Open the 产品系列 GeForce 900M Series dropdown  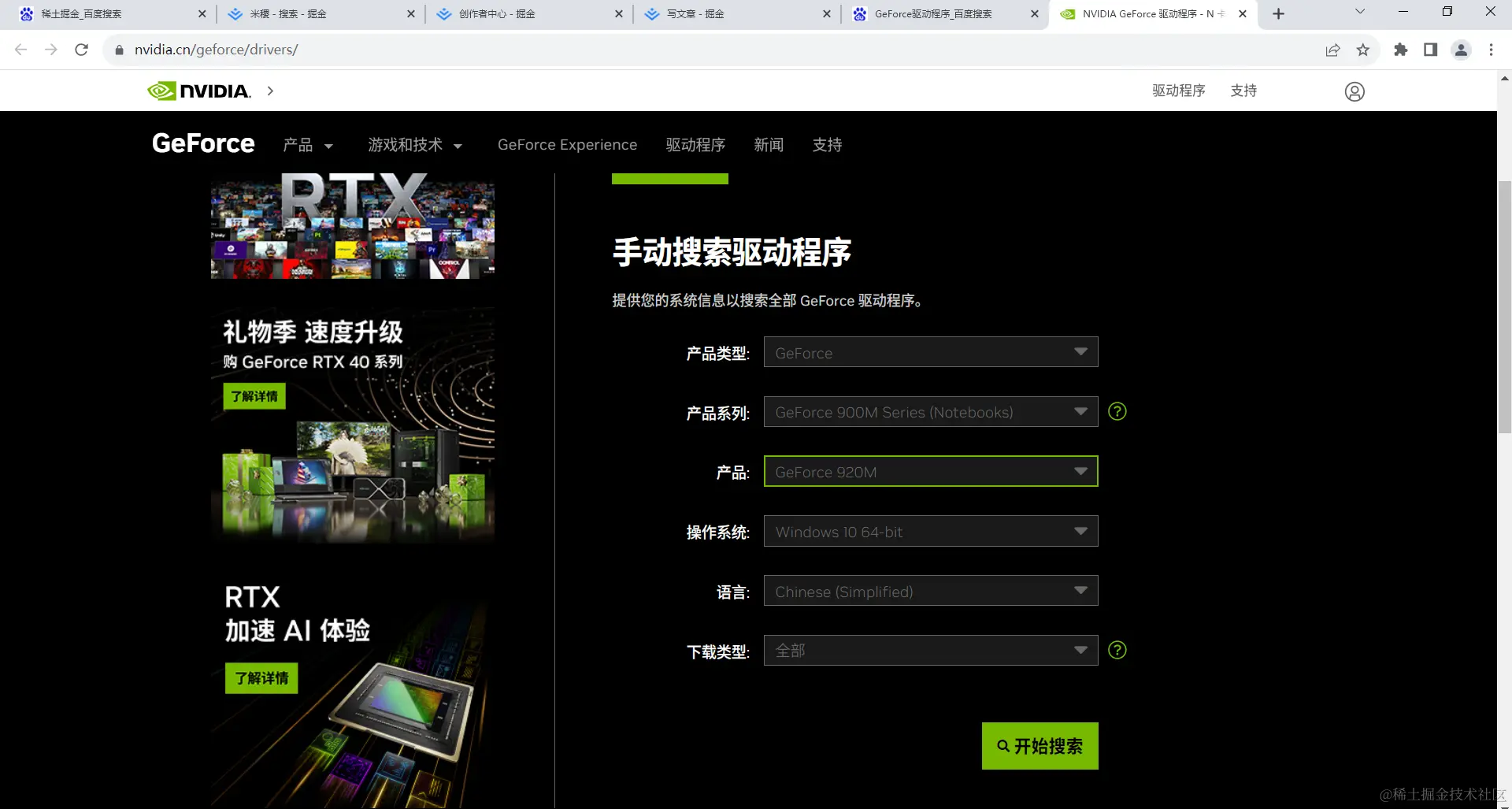click(x=931, y=412)
